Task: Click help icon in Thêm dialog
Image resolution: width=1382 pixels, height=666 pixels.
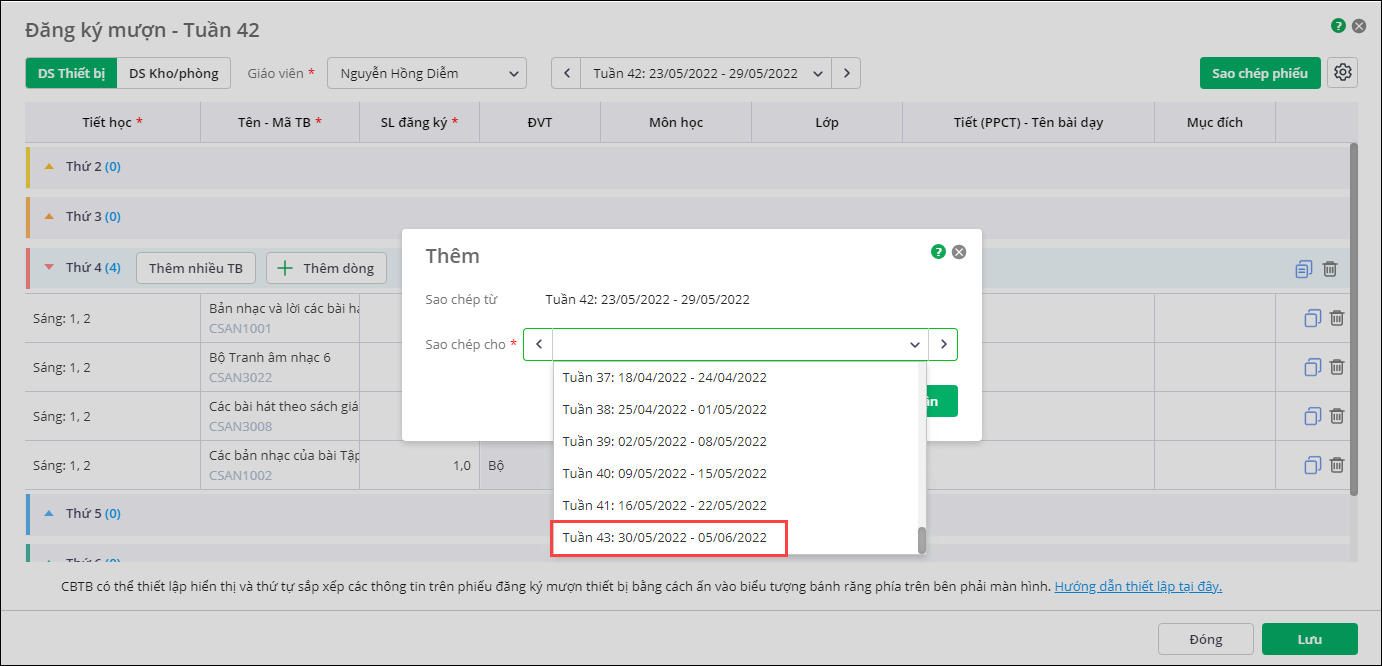Action: point(938,252)
